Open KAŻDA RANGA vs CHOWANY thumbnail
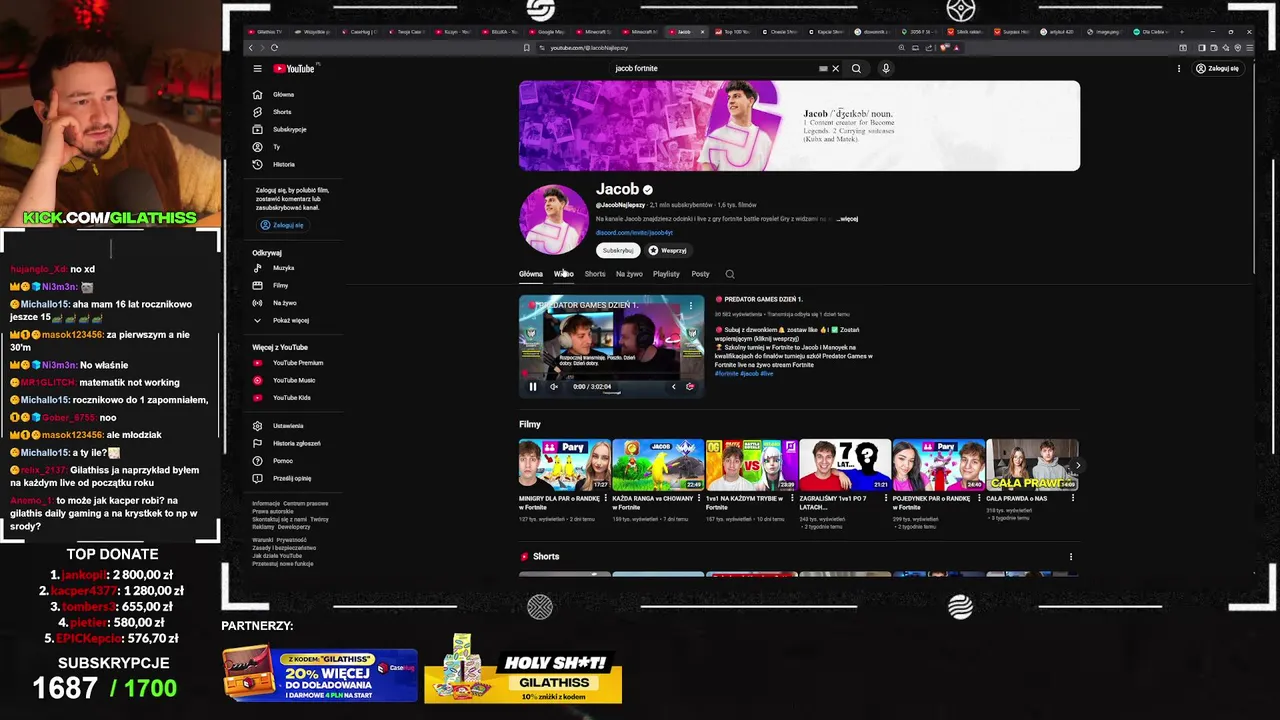The height and width of the screenshot is (720, 1280). pyautogui.click(x=658, y=465)
